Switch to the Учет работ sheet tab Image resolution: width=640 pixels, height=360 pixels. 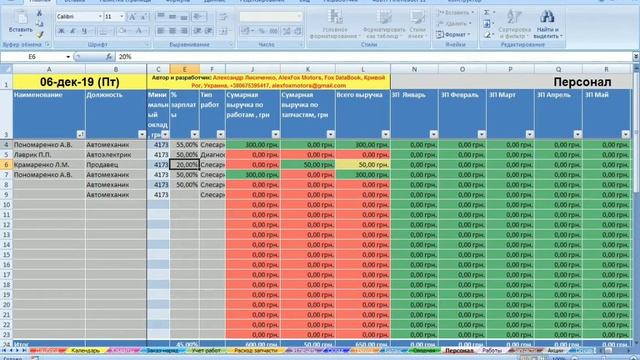coord(206,351)
